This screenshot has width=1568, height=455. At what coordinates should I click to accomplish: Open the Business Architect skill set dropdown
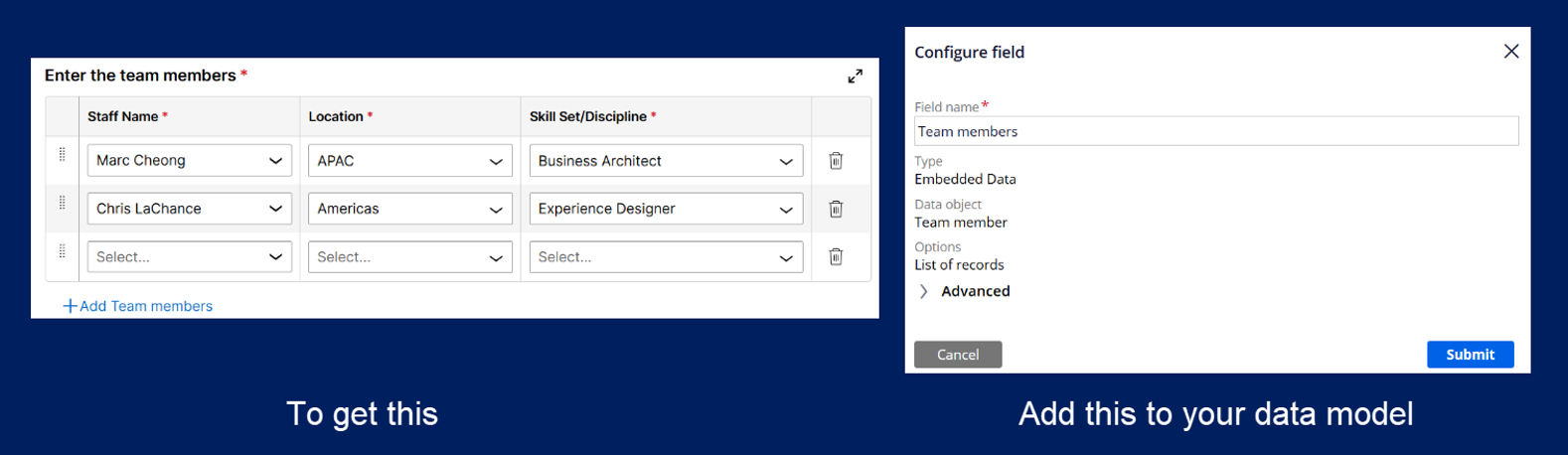tap(665, 161)
